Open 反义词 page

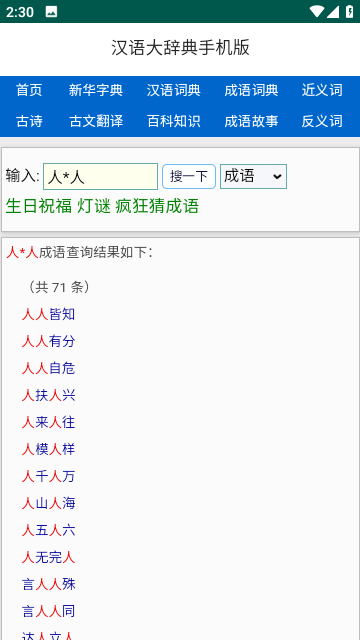[x=322, y=121]
